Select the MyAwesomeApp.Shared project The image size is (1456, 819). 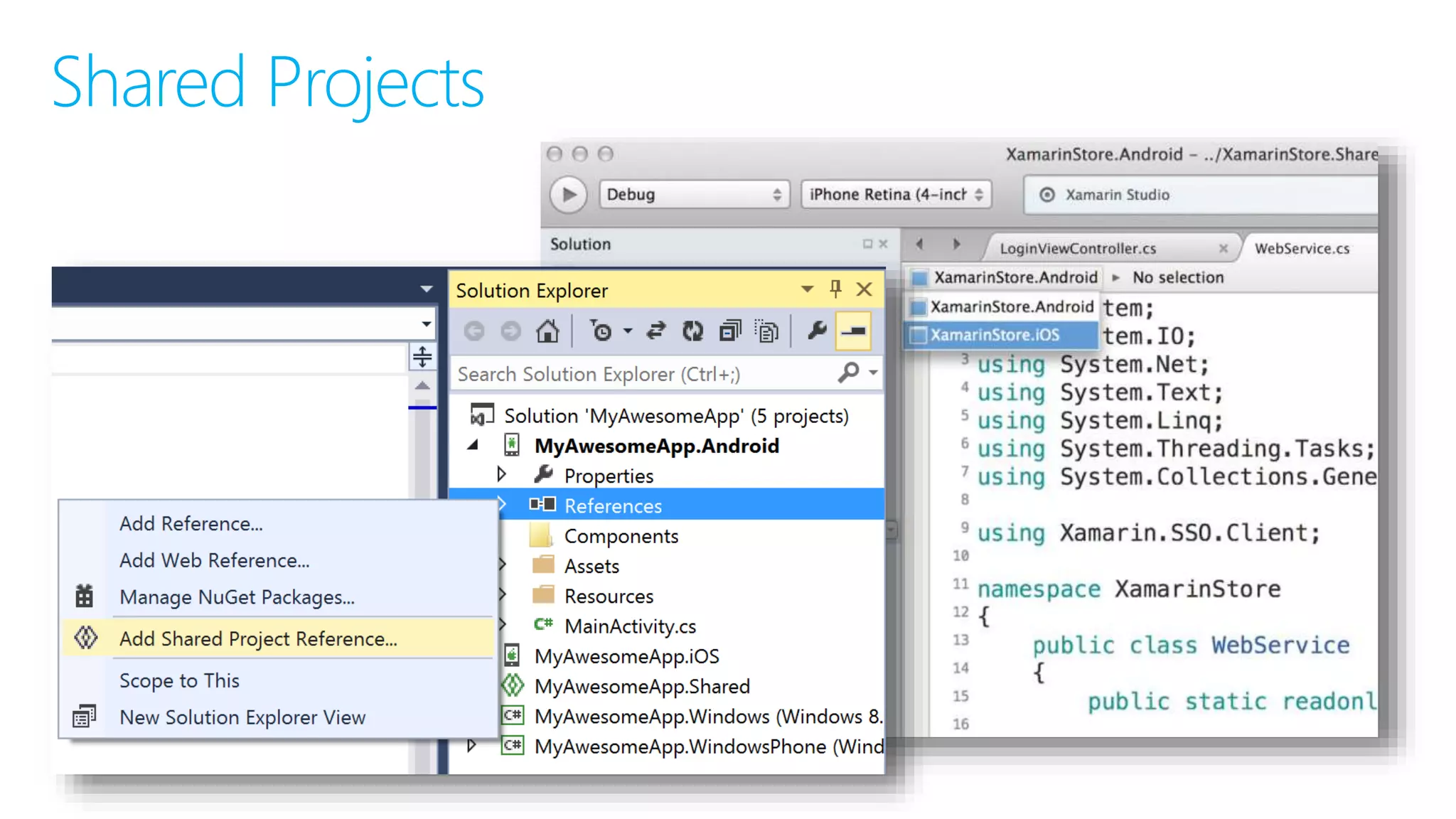642,686
